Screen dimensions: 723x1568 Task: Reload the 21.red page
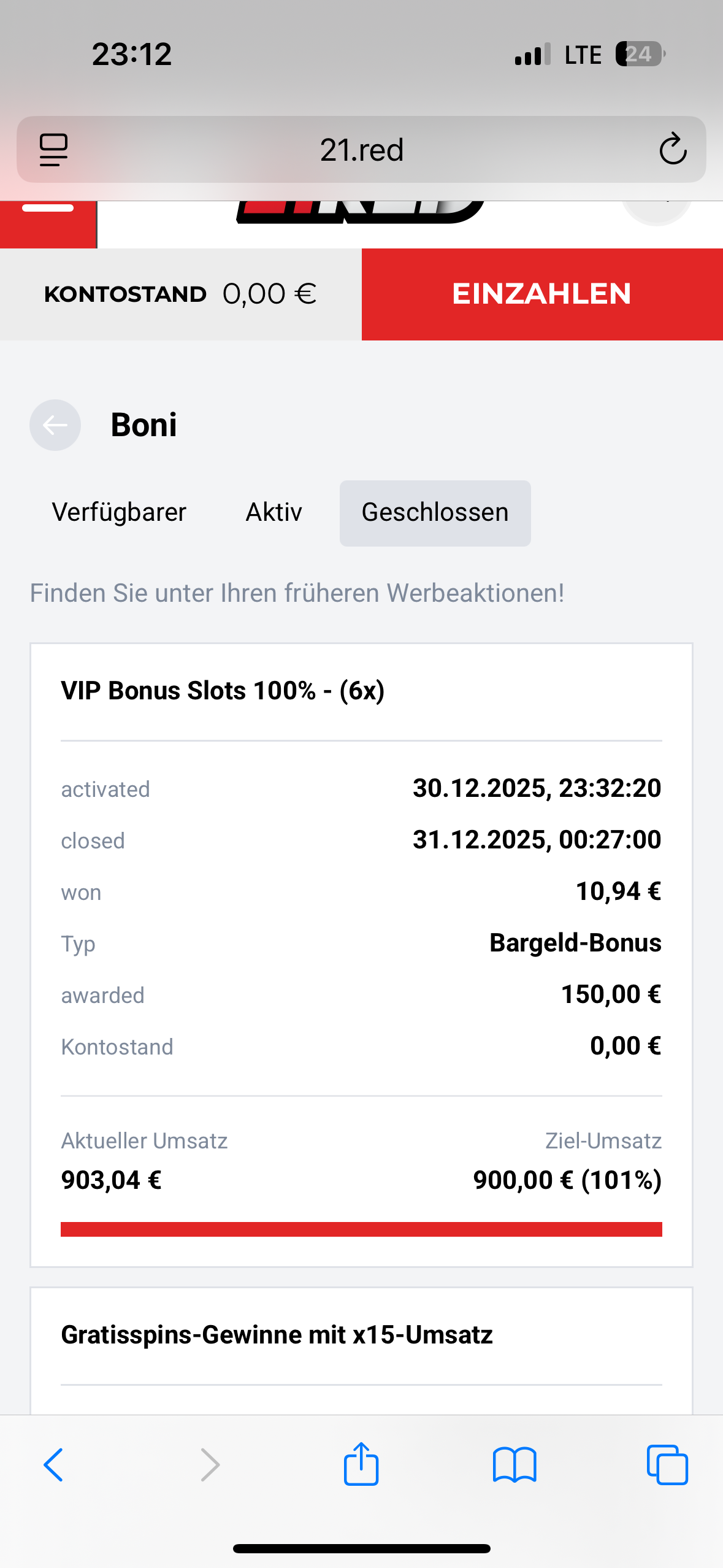pyautogui.click(x=672, y=150)
